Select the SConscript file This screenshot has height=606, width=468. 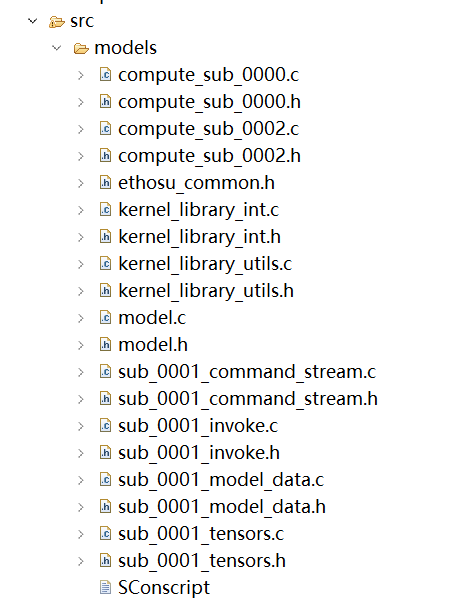[x=164, y=588]
